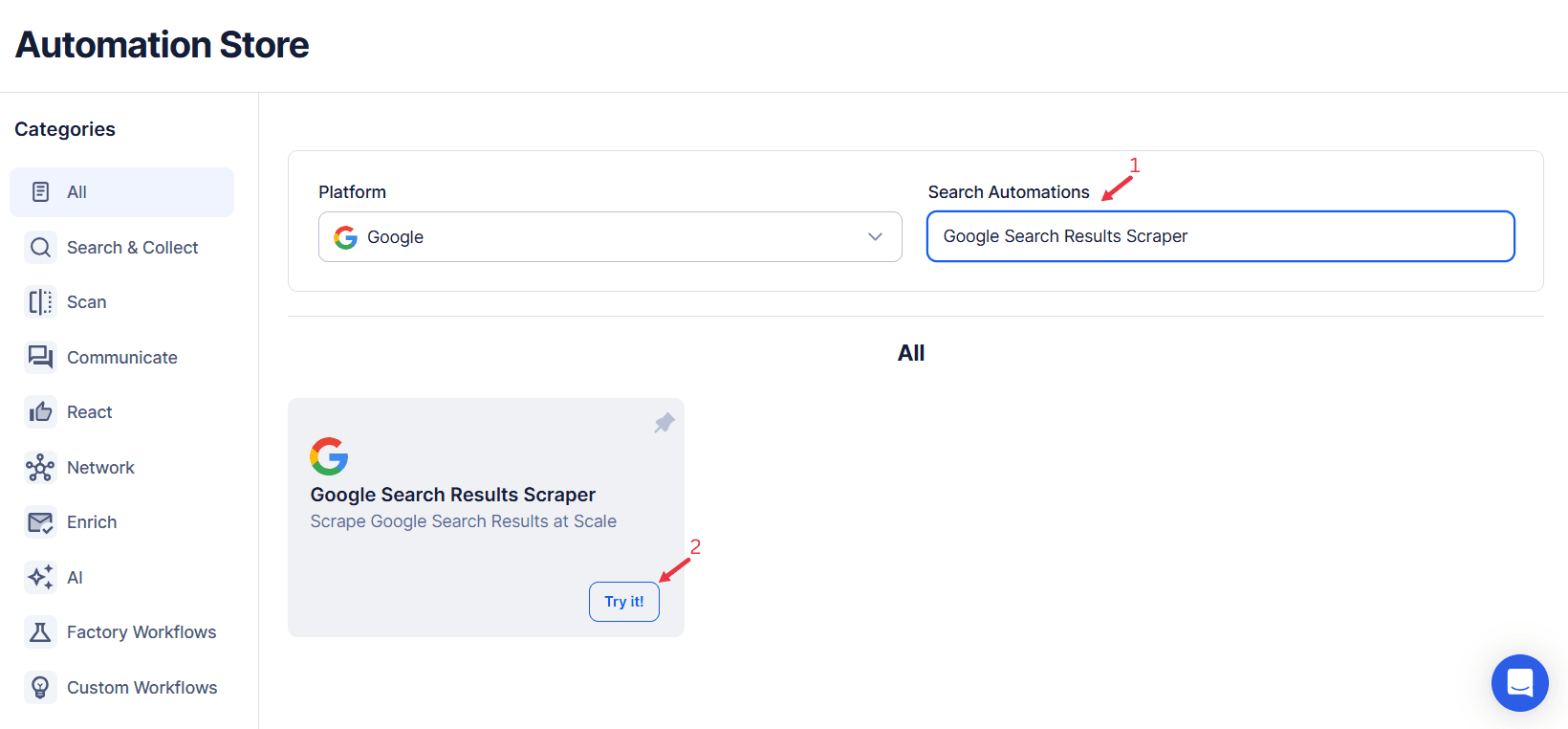The image size is (1568, 729).
Task: Click the Automation Store heading
Action: pyautogui.click(x=161, y=44)
